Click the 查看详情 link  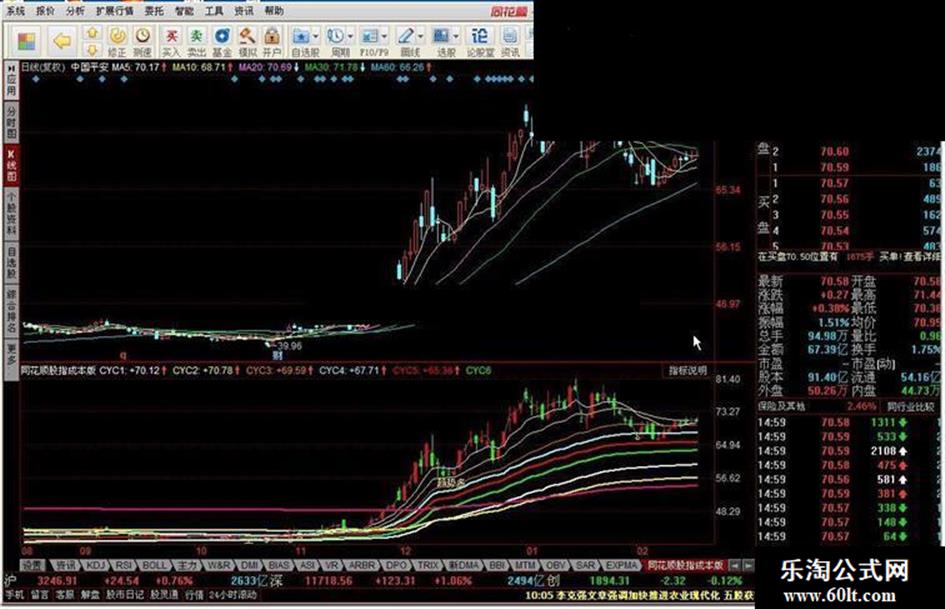[921, 257]
